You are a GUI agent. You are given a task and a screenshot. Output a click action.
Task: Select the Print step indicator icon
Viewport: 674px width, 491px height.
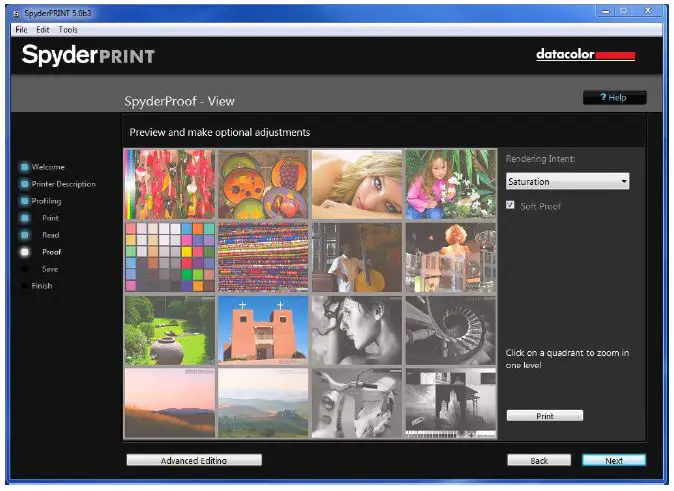point(25,218)
